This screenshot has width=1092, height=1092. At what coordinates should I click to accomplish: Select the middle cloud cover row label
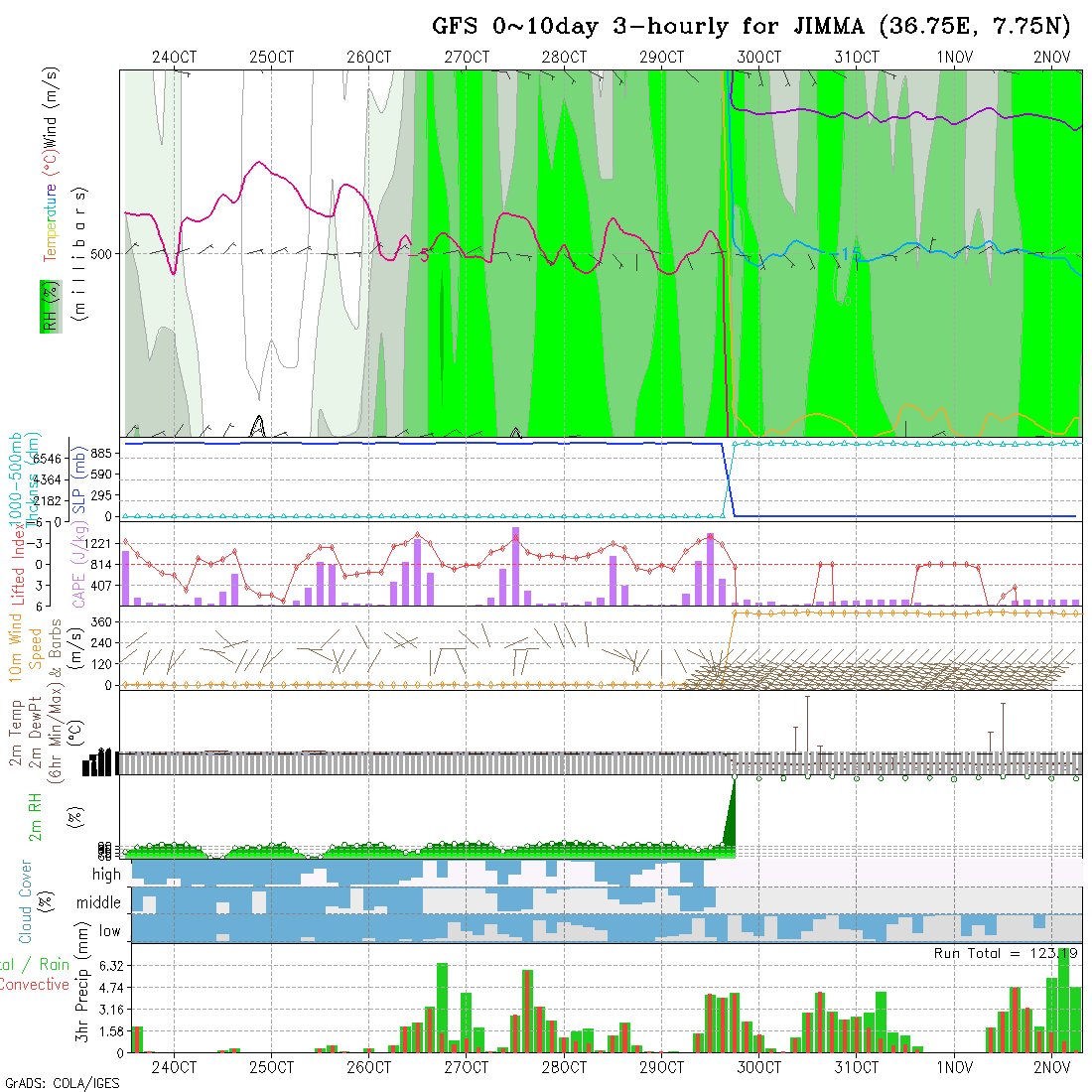pos(99,903)
